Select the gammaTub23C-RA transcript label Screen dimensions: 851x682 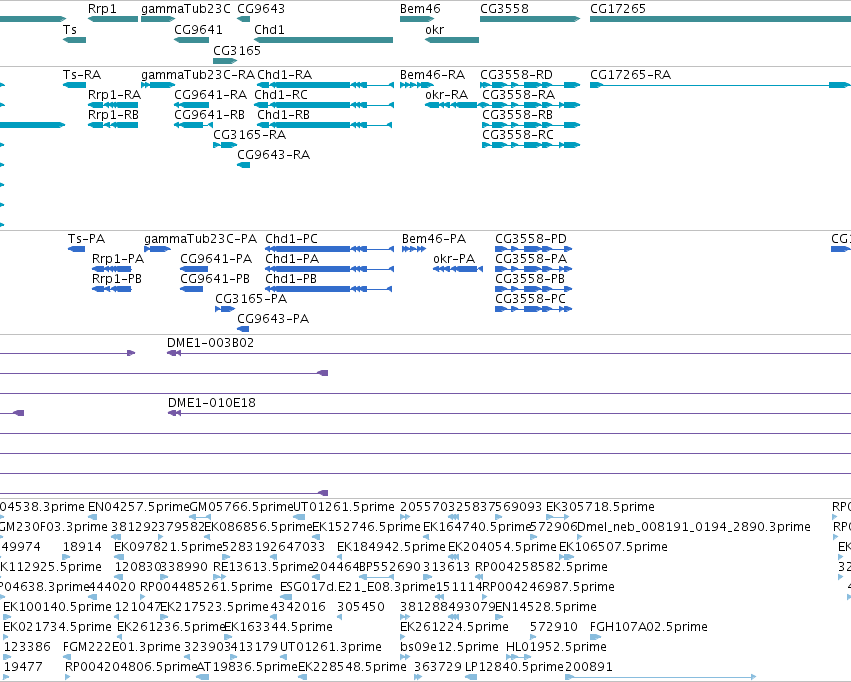198,75
